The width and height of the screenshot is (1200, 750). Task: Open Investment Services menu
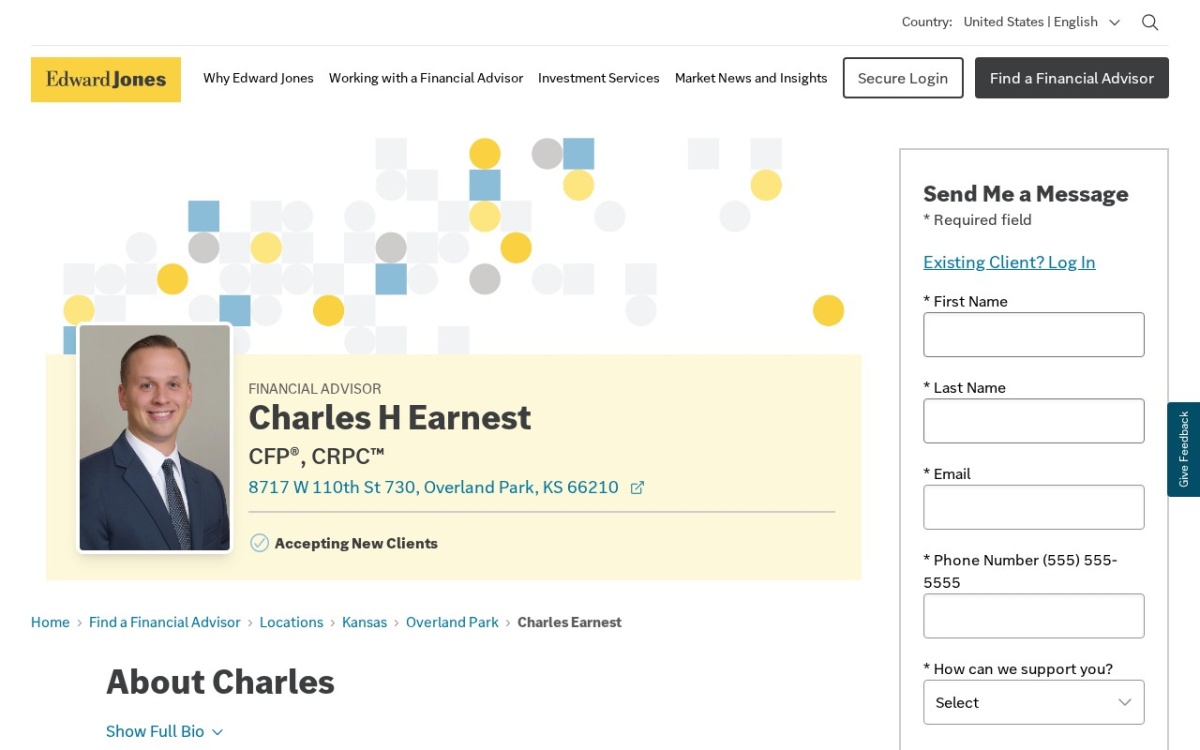599,78
